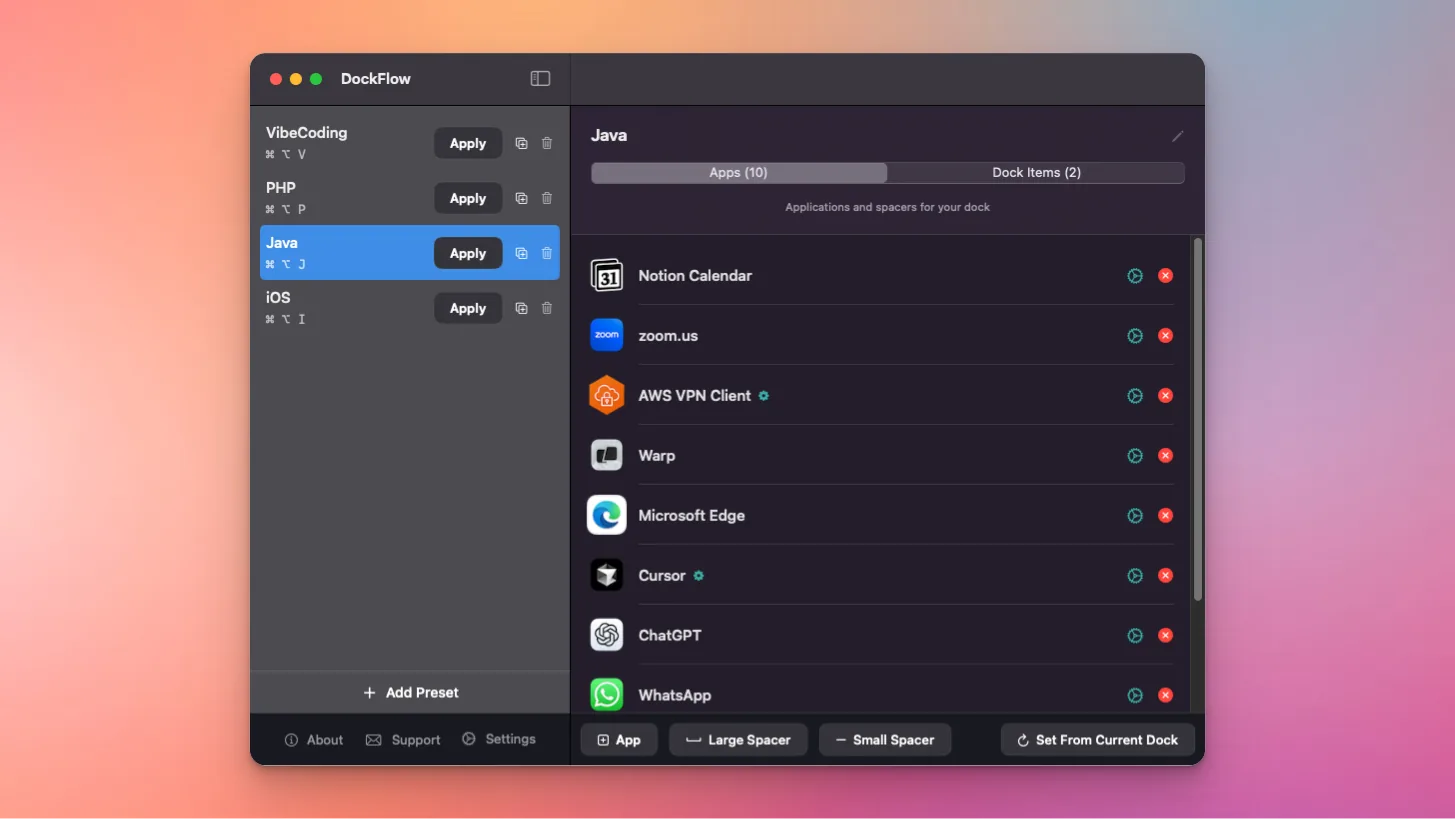The height and width of the screenshot is (819, 1456).
Task: Apply the Java preset
Action: [x=468, y=253]
